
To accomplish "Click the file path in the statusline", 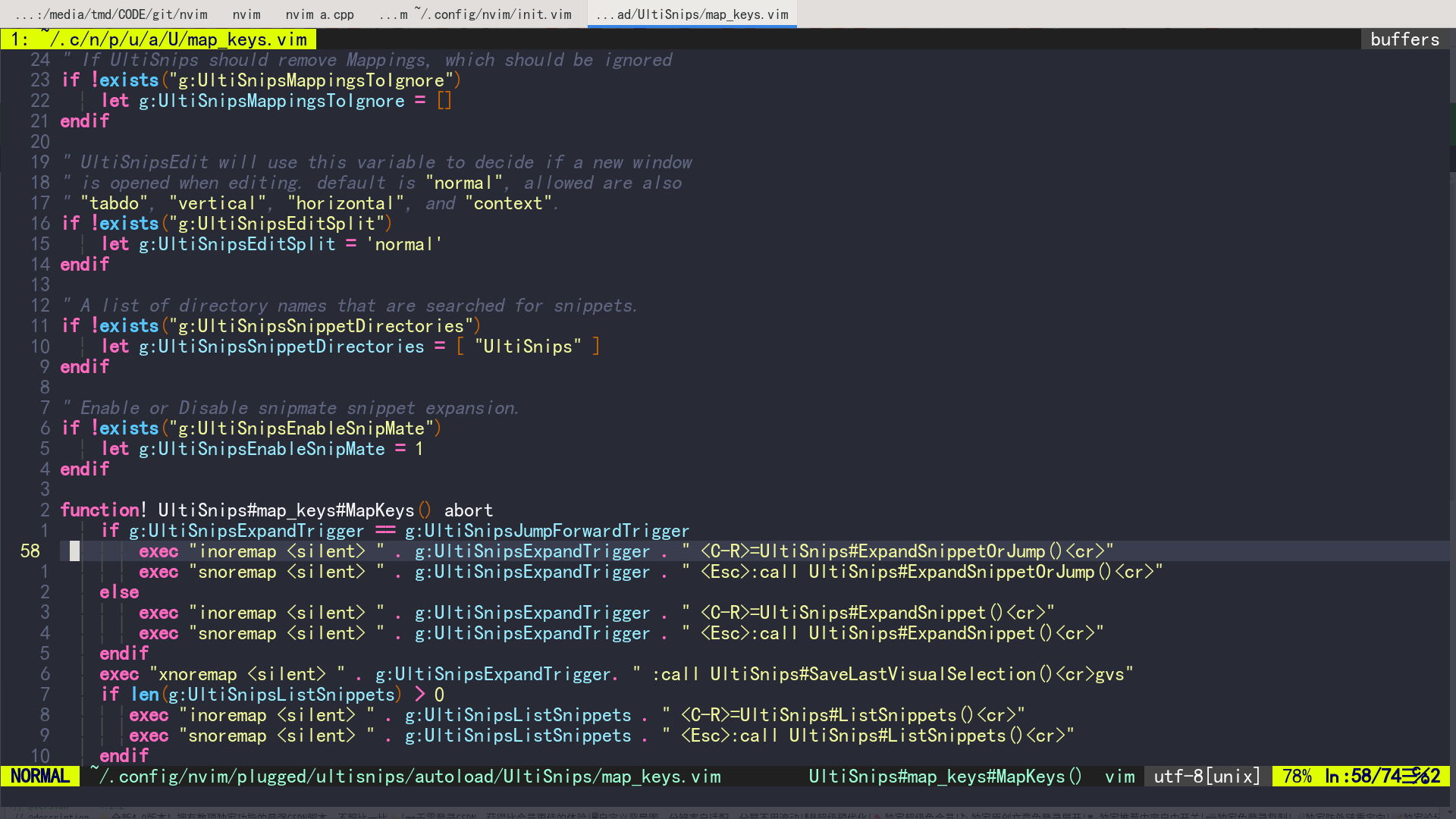I will (404, 776).
